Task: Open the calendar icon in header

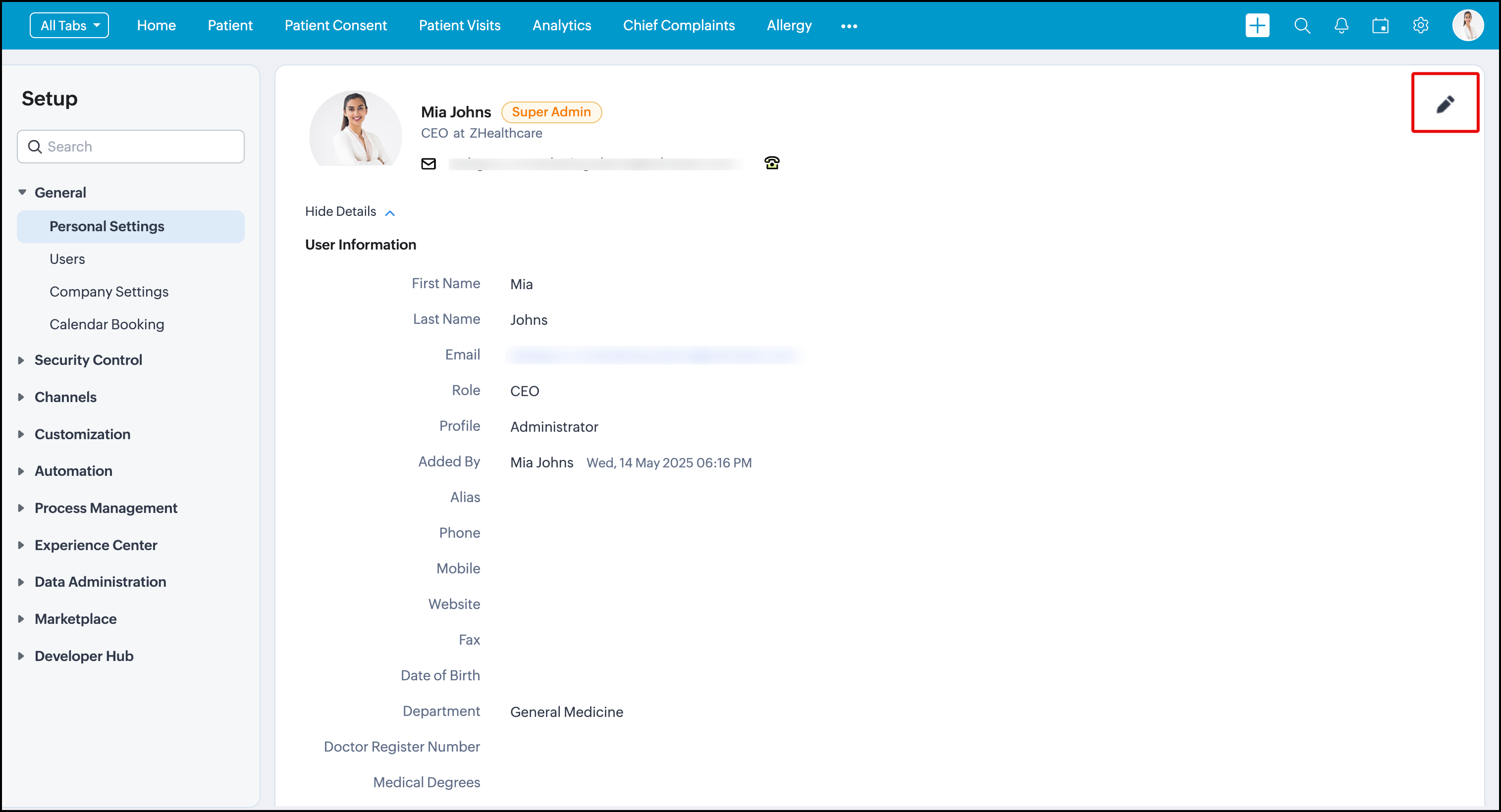Action: pos(1380,26)
